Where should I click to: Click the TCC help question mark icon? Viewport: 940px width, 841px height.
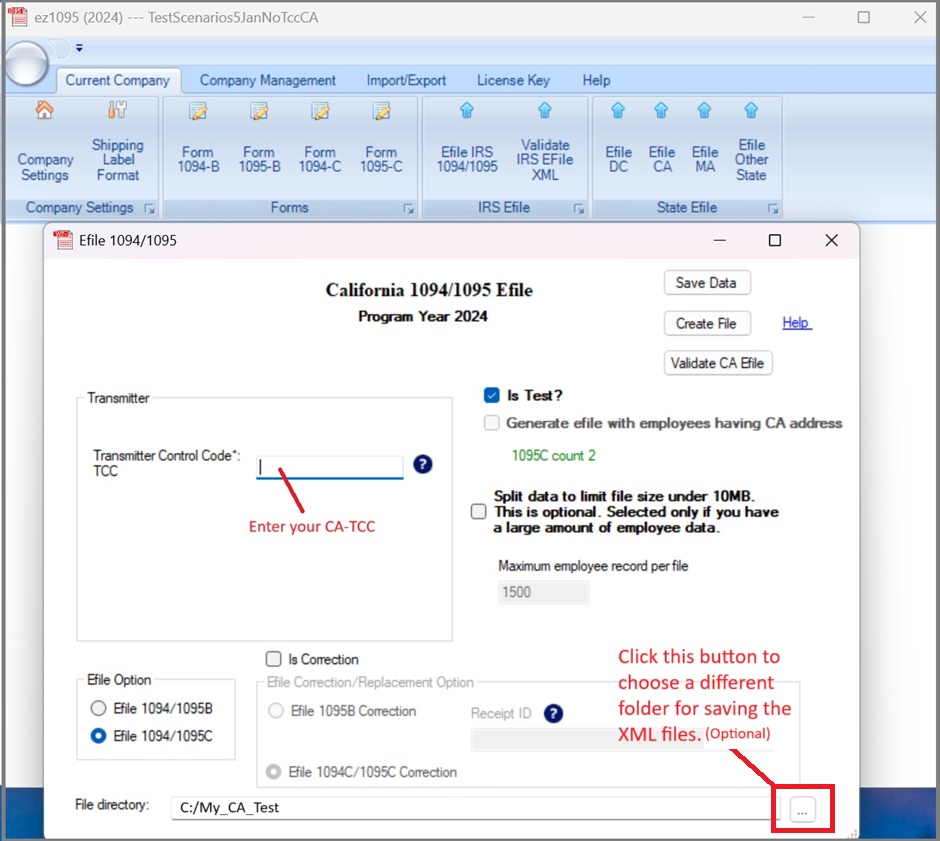click(422, 464)
